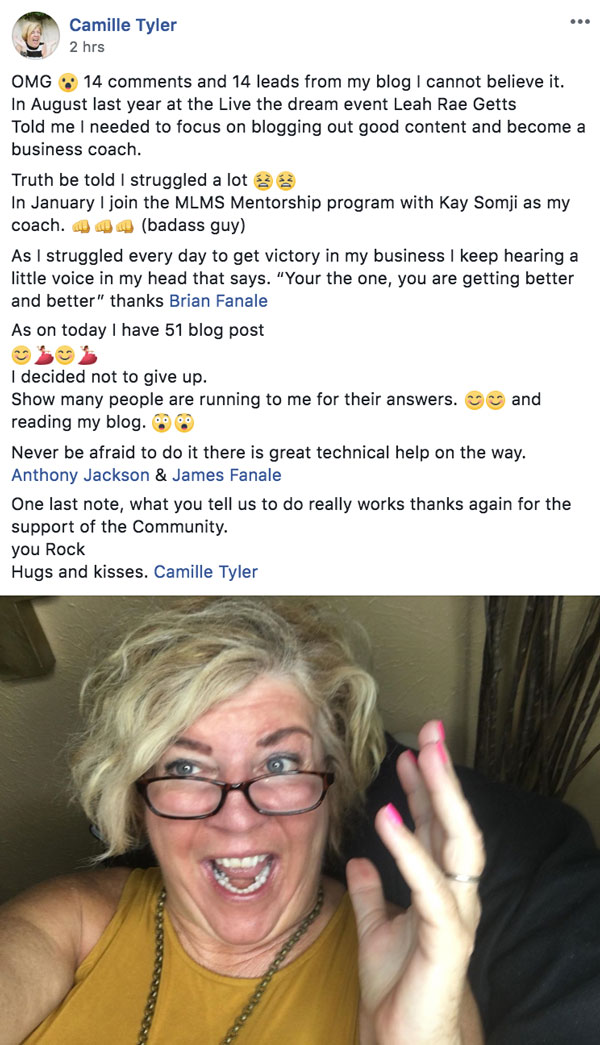Click the last astonished emoji after 'reading my blog.'
600x1045 pixels.
point(184,423)
